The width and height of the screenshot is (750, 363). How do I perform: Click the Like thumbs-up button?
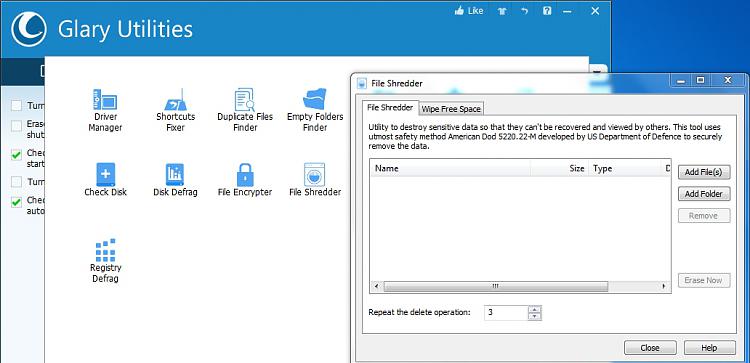click(x=469, y=11)
